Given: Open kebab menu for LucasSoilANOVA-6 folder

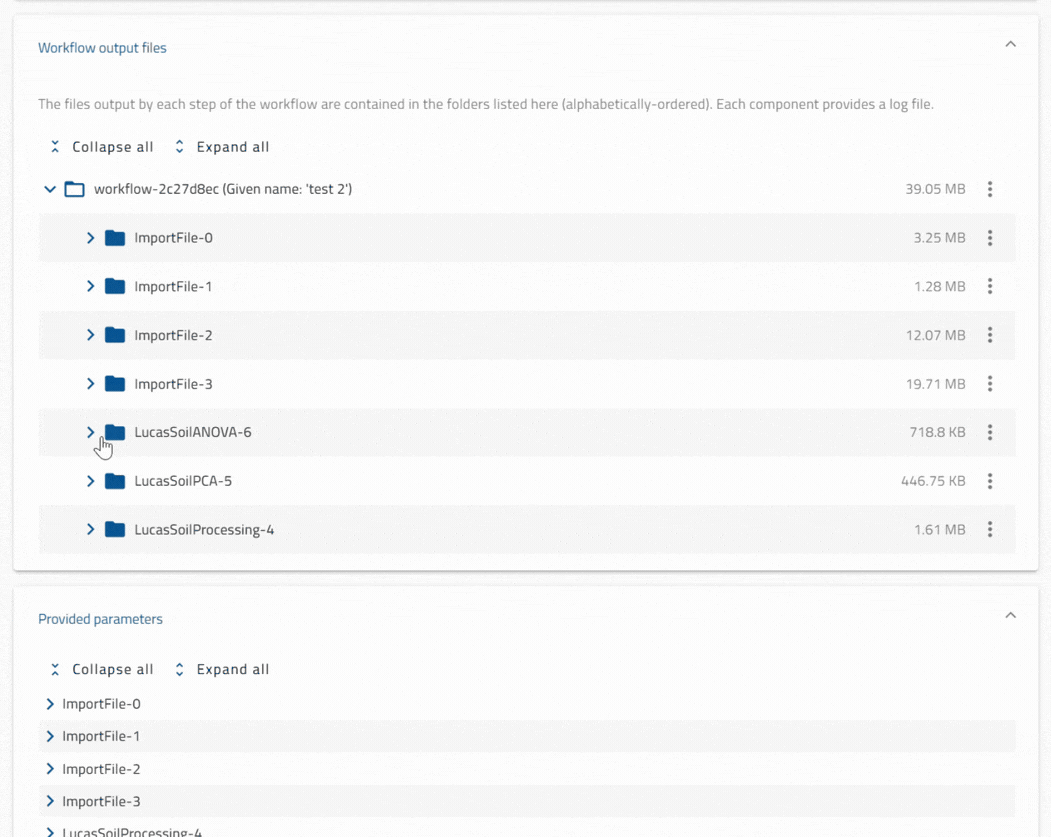Looking at the screenshot, I should [989, 432].
